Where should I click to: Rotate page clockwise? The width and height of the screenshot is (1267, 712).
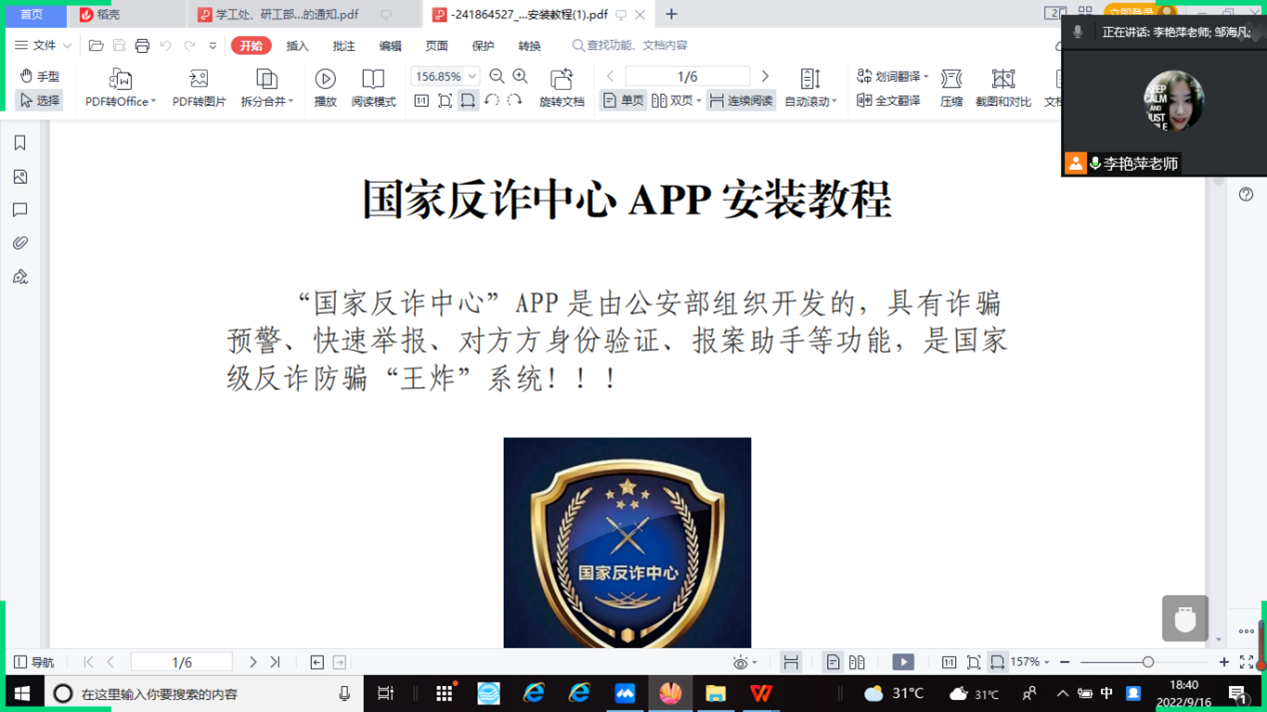[514, 101]
